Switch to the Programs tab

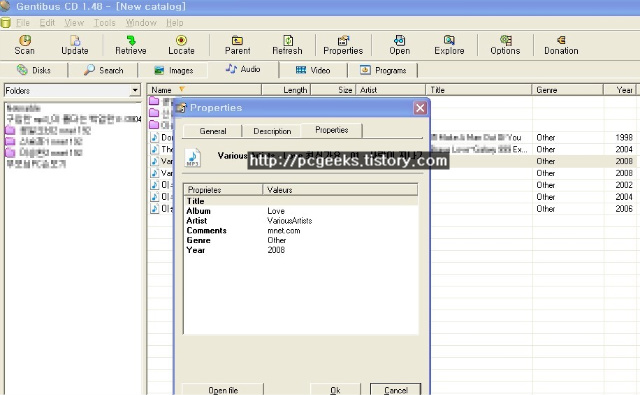click(x=383, y=70)
